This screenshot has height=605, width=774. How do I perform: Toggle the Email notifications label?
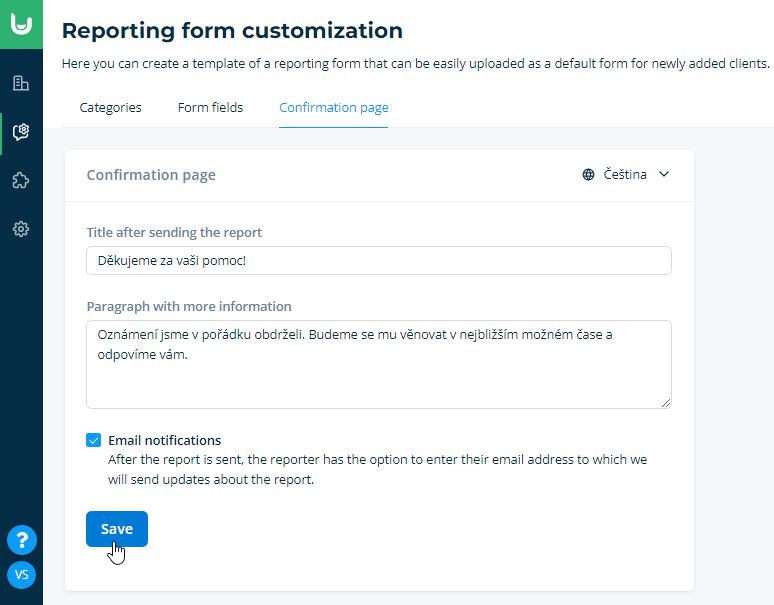click(164, 440)
